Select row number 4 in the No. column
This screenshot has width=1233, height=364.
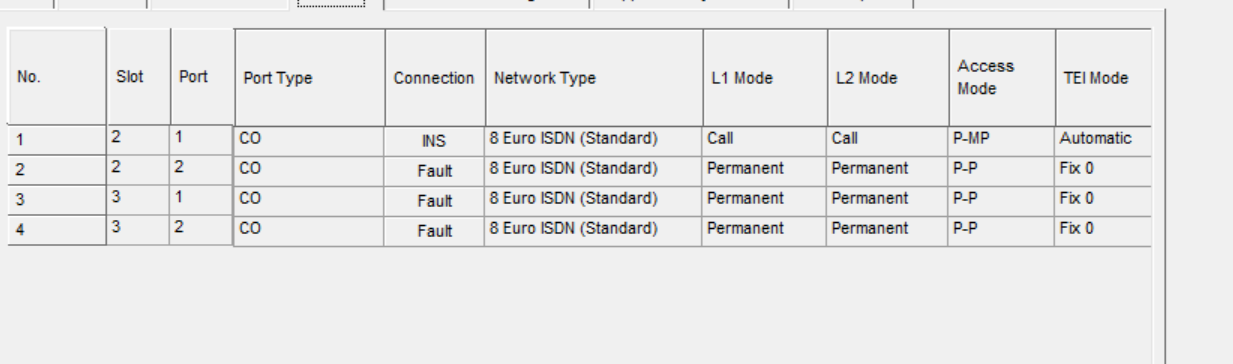point(56,230)
